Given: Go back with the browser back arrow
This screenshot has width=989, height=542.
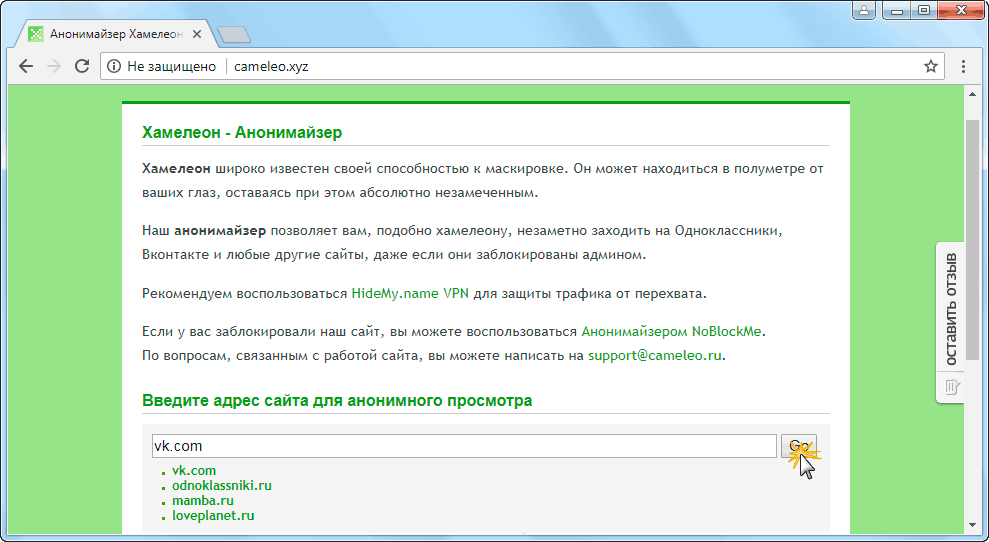Looking at the screenshot, I should [x=26, y=66].
